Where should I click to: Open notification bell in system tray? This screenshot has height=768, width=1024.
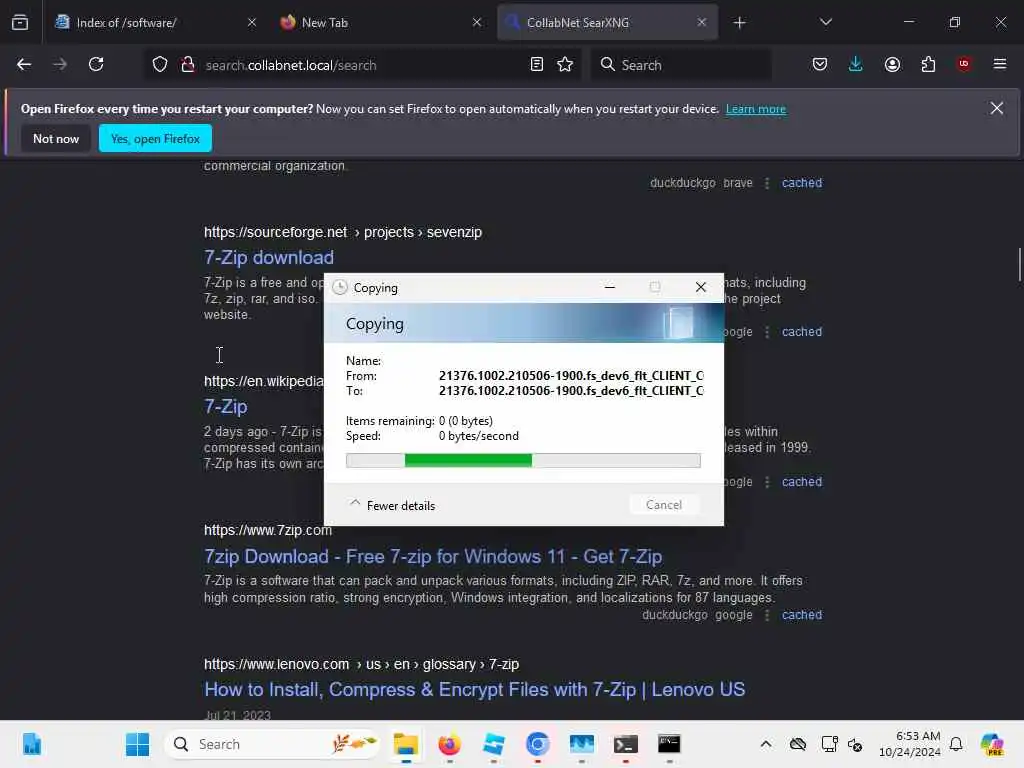pos(956,744)
